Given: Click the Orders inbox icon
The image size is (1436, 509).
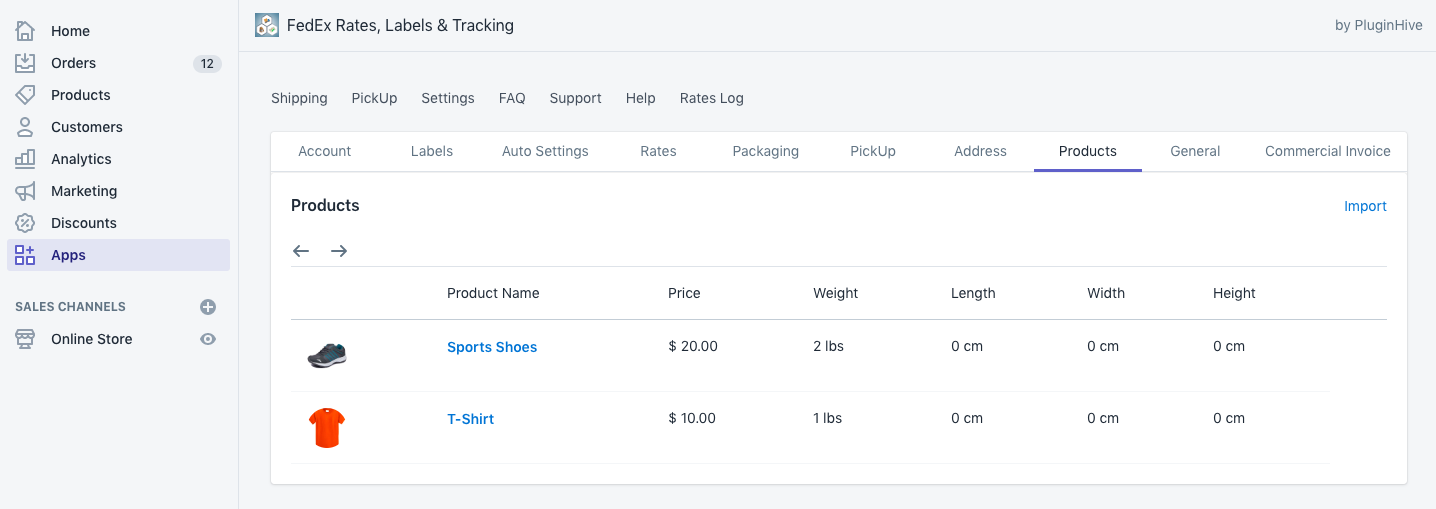Looking at the screenshot, I should click(25, 63).
